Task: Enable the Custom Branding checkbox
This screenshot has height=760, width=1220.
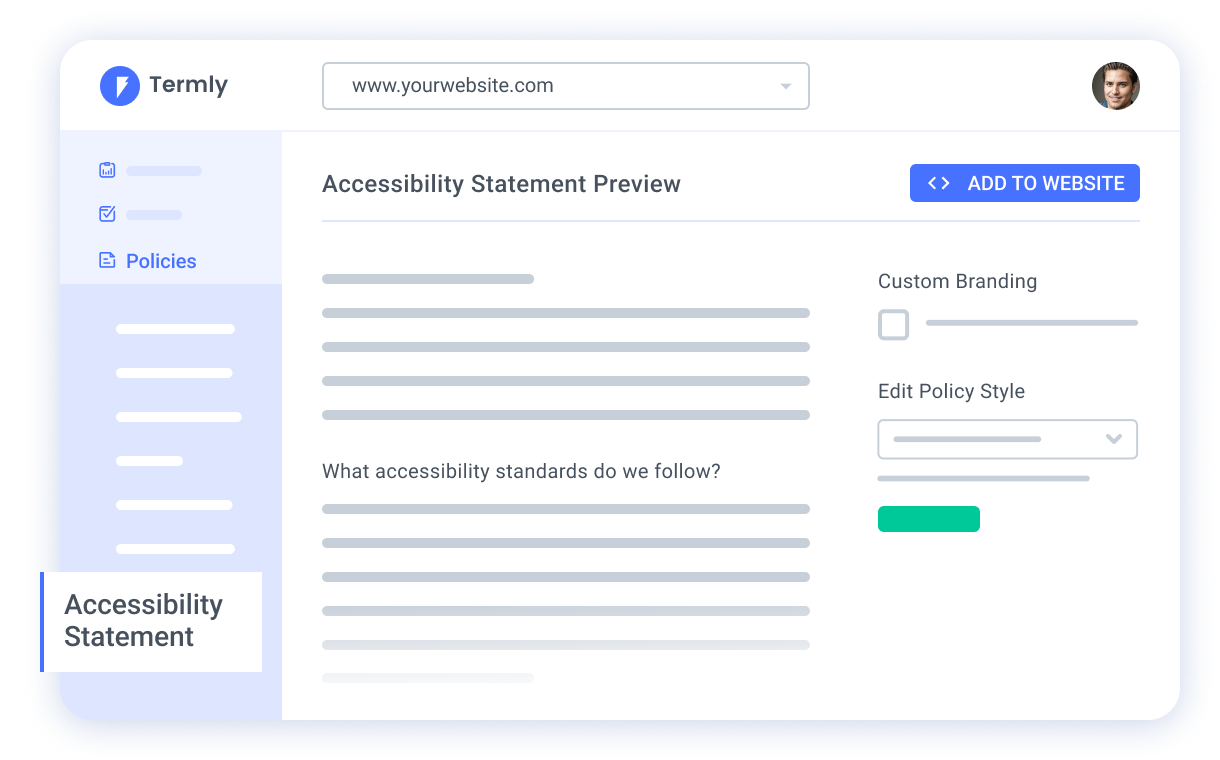Action: [x=893, y=325]
